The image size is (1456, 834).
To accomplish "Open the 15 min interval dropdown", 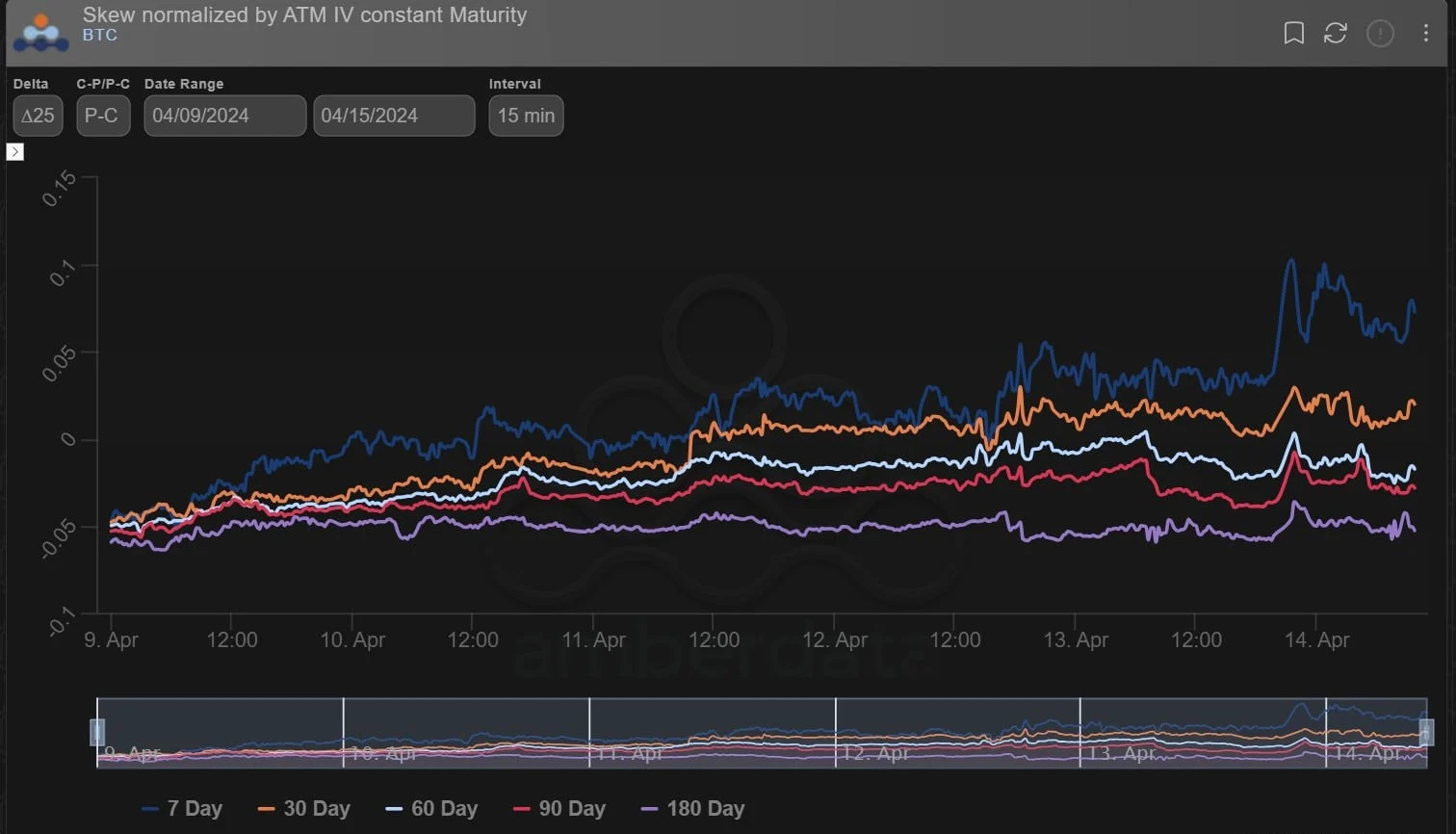I will pos(526,116).
